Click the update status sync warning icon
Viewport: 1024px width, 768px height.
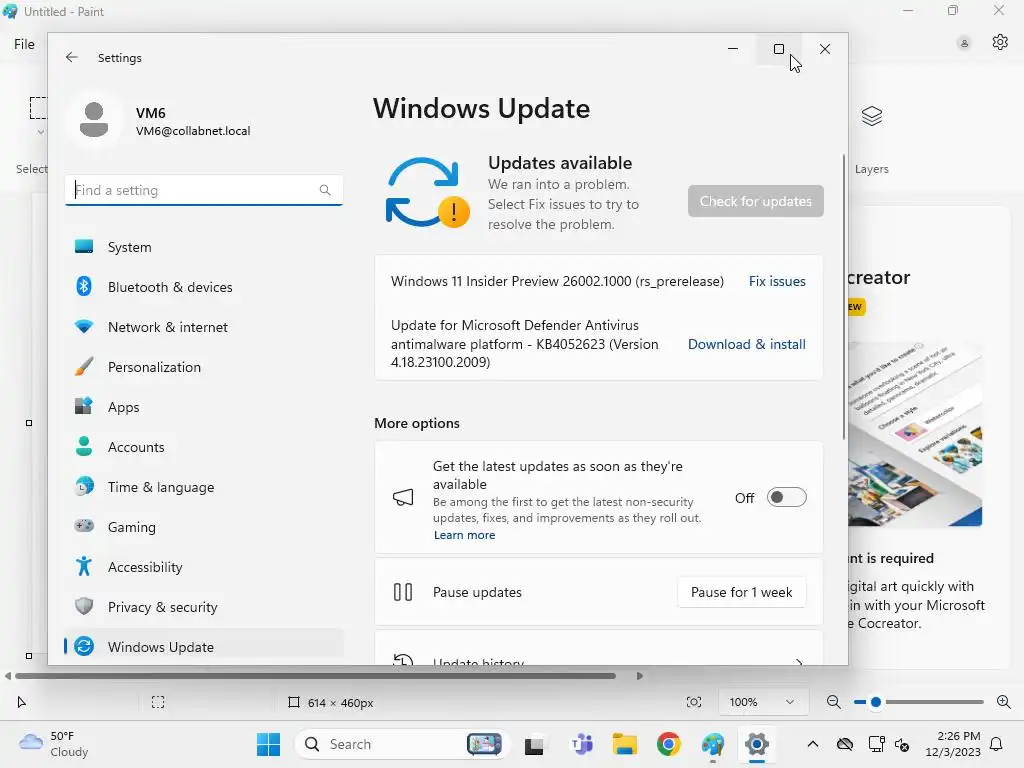click(x=428, y=192)
